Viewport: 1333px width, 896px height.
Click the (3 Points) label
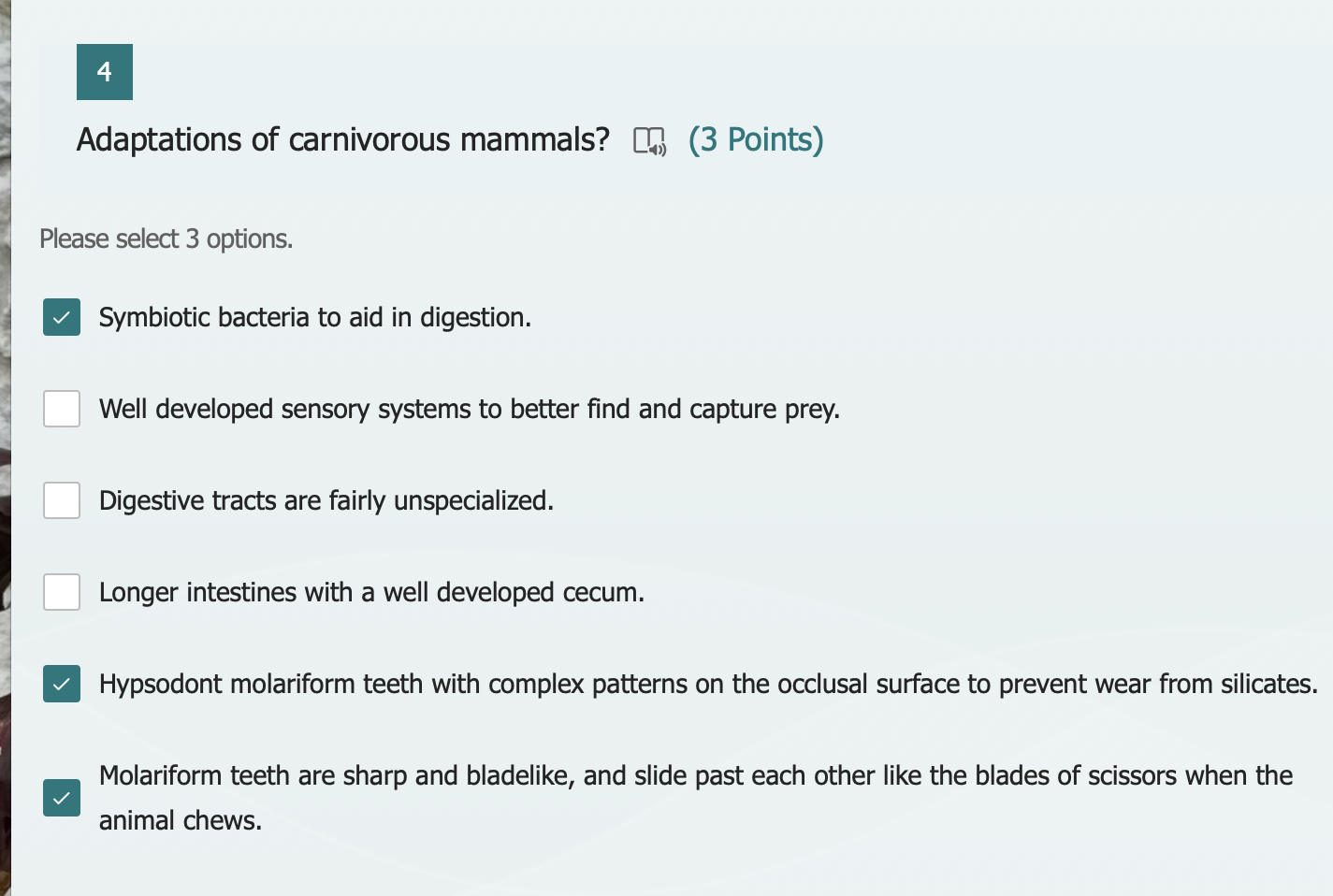756,139
